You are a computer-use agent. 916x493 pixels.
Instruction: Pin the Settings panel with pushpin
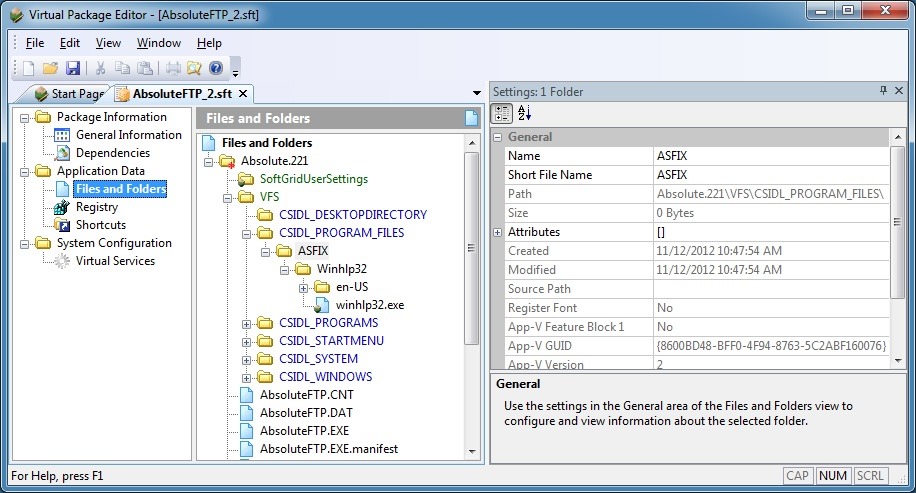[883, 91]
